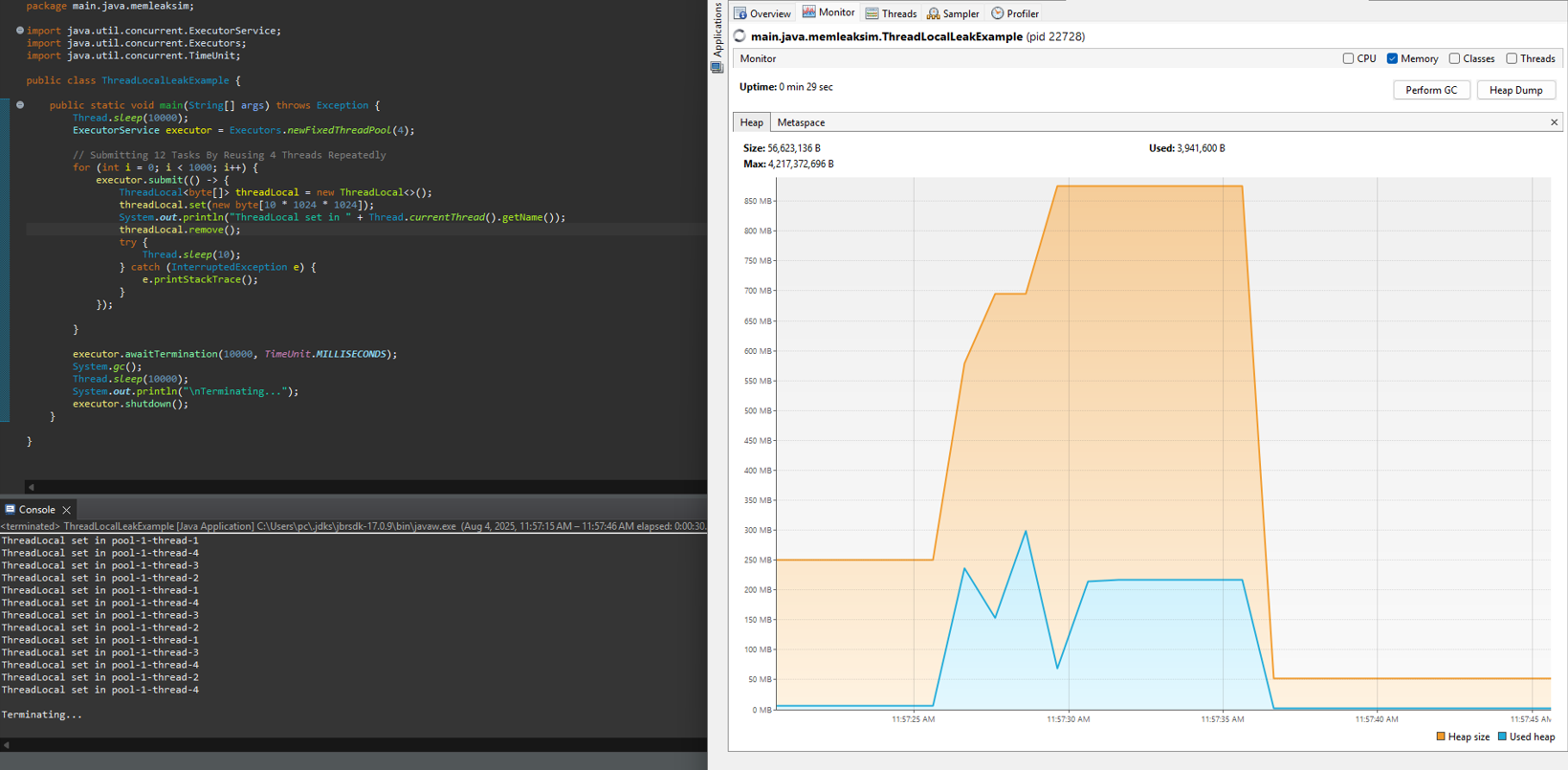This screenshot has height=770, width=1568.
Task: Tick the Threads checkbox in Monitor bar
Action: coord(1512,58)
